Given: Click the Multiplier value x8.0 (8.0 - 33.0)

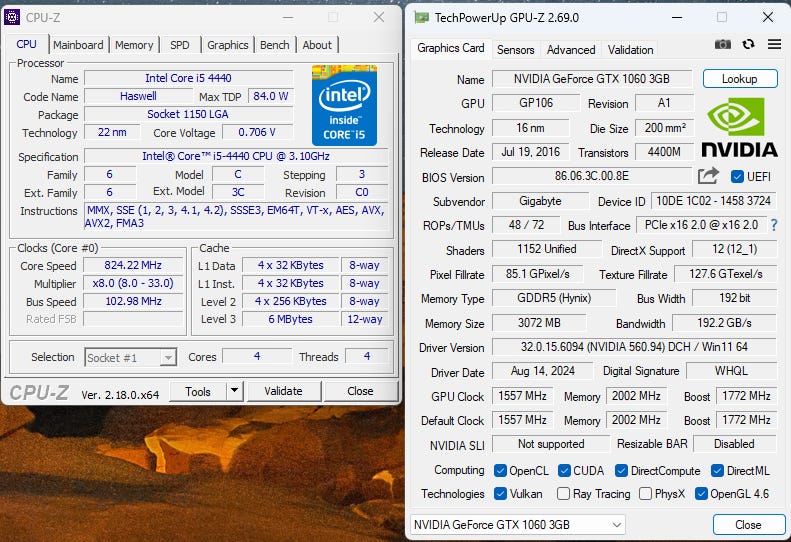Looking at the screenshot, I should 133,283.
